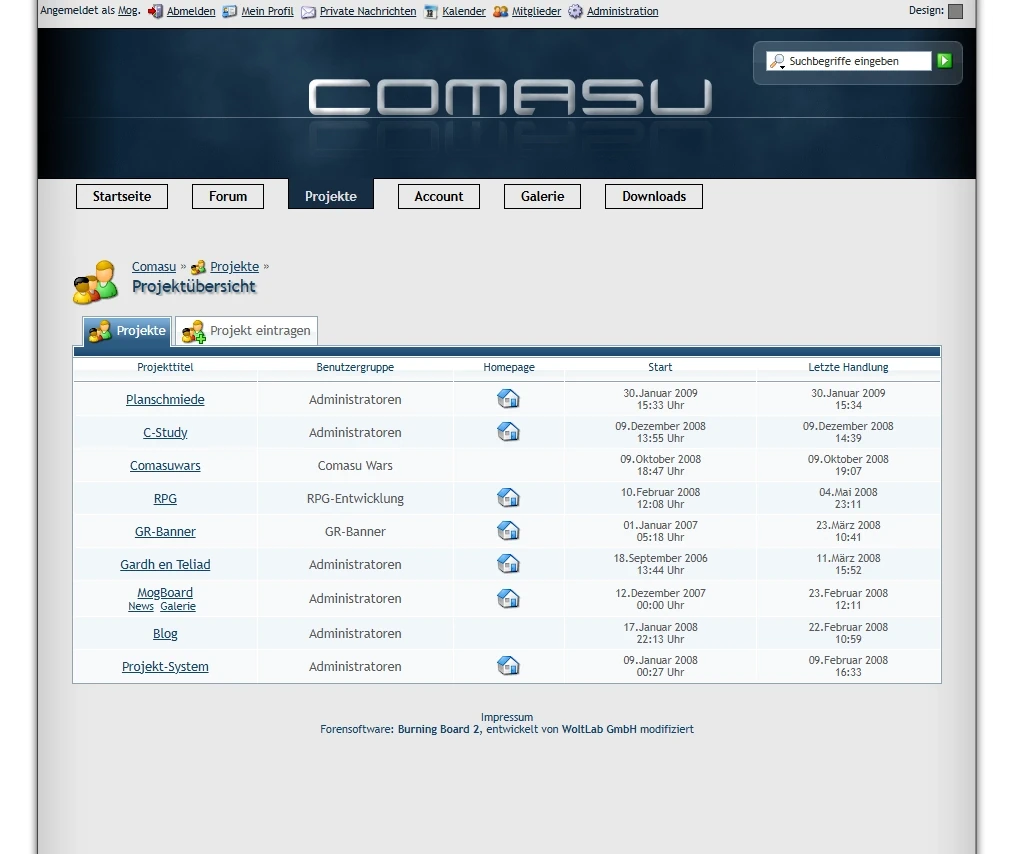Open the Projekt-System project link
The width and height of the screenshot is (1017, 854).
pyautogui.click(x=165, y=667)
